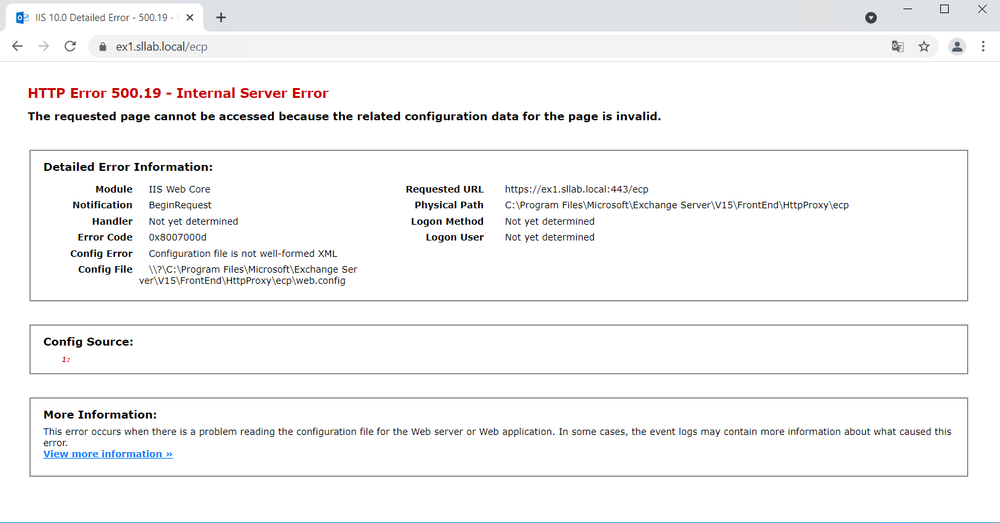
Task: Open the translate page icon
Action: point(897,47)
